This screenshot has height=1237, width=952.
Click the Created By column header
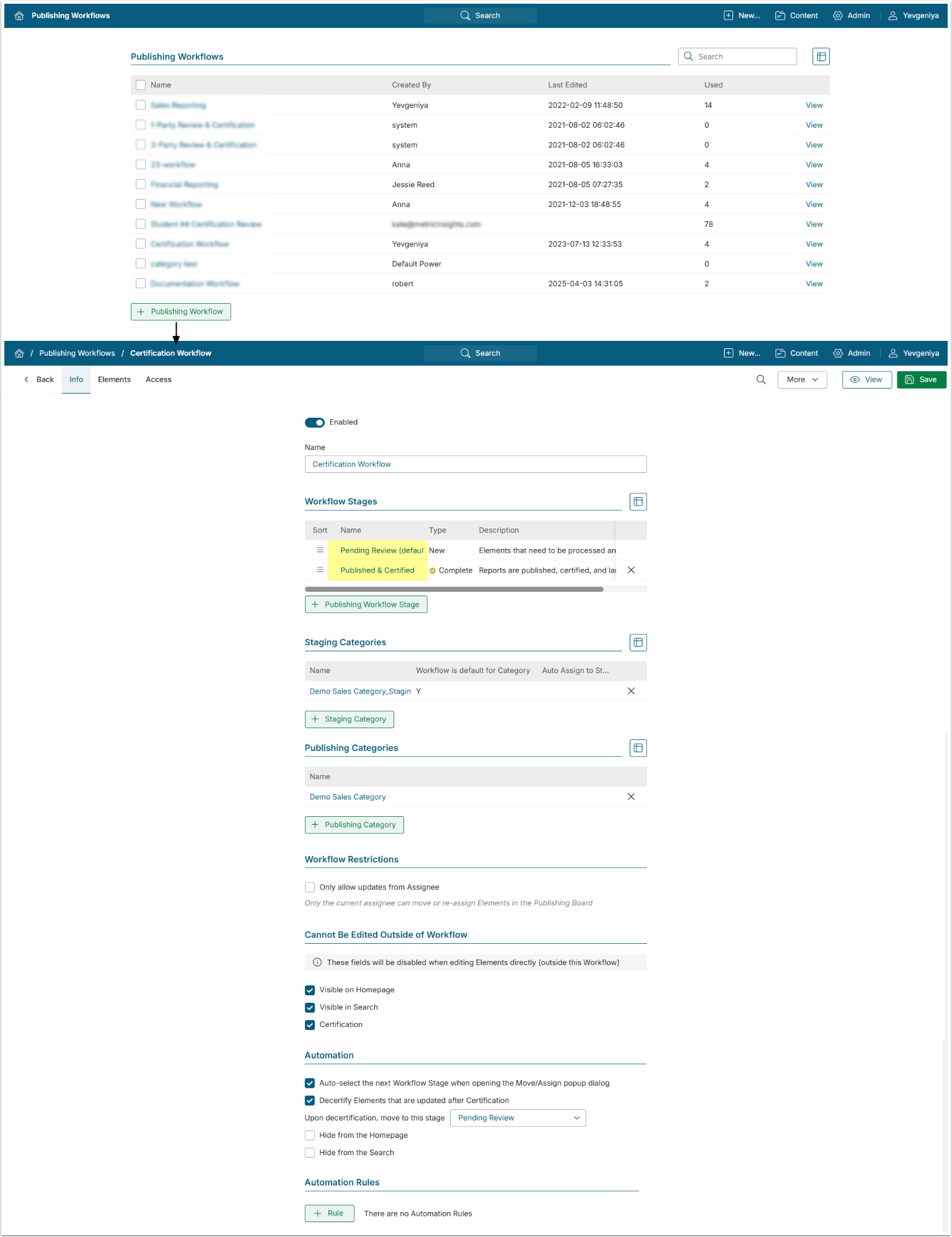click(412, 85)
